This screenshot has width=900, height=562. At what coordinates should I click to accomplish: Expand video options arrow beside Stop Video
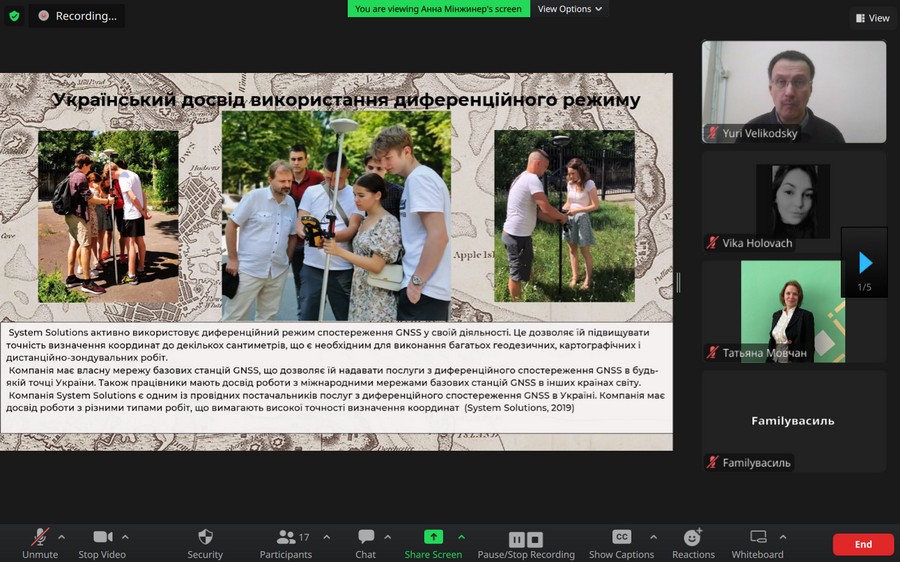tap(125, 537)
